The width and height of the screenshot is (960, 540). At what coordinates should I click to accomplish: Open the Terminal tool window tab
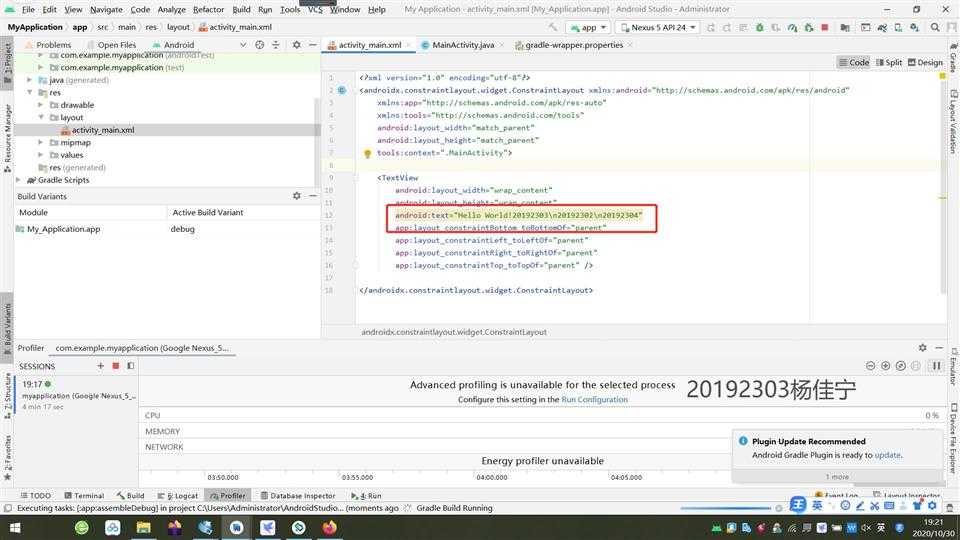coord(84,495)
